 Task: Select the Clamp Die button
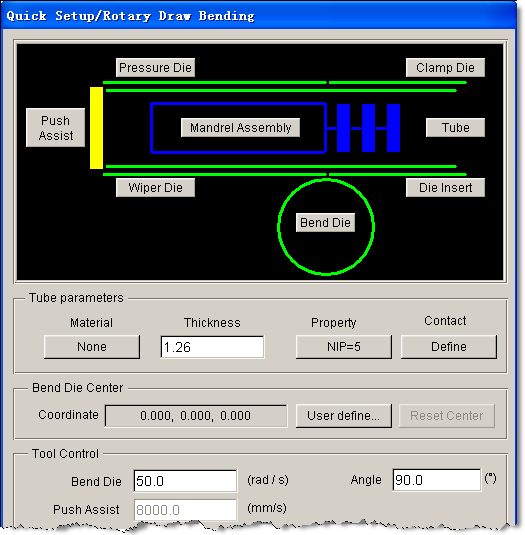pyautogui.click(x=445, y=68)
